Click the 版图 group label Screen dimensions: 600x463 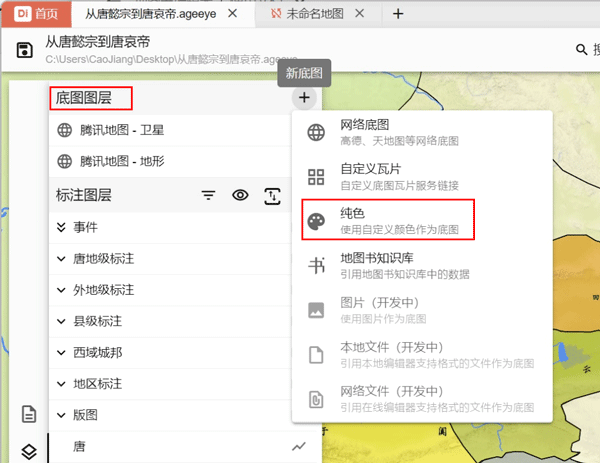coord(85,415)
